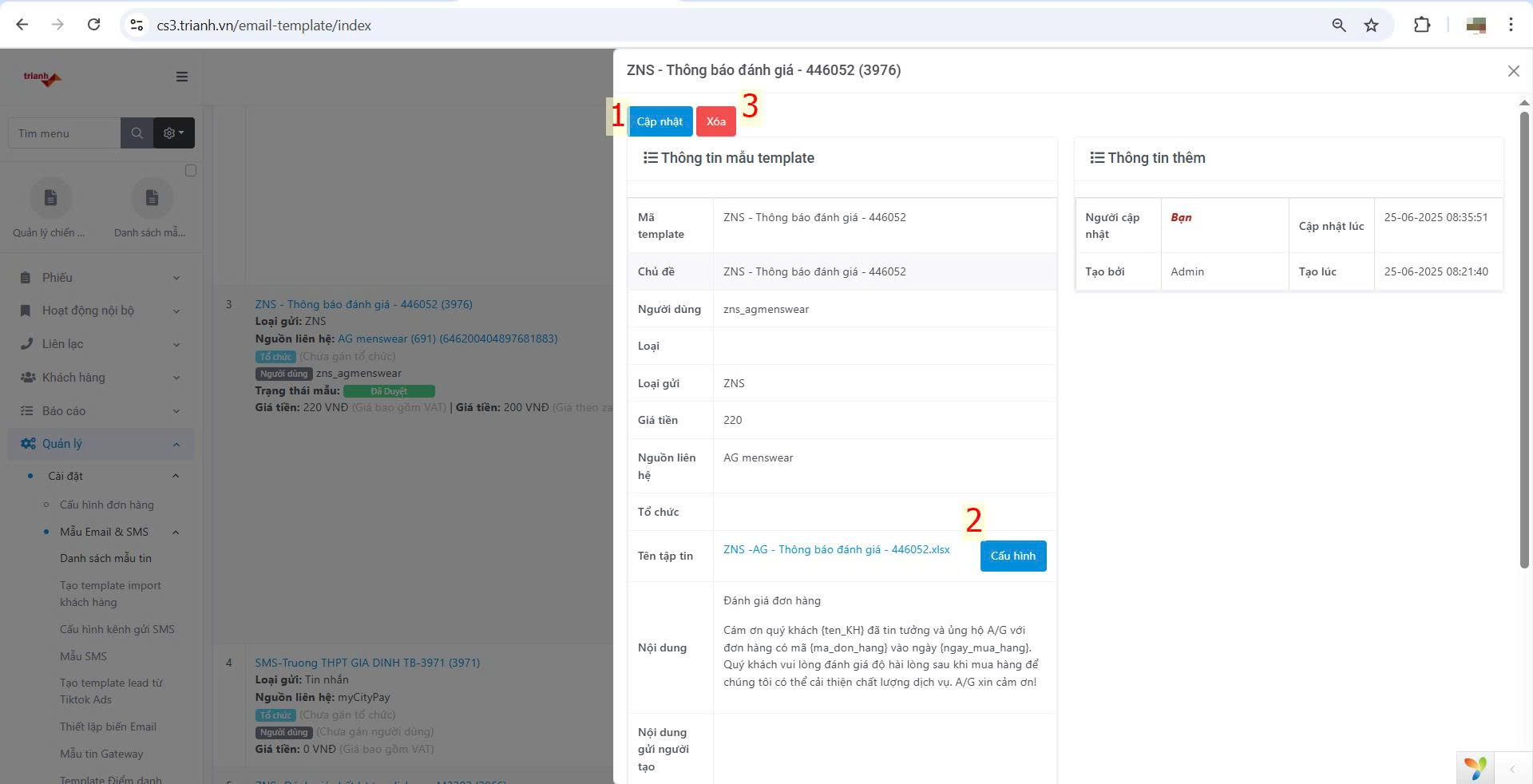
Task: Collapse Mẫu Email & SMS submenu
Action: click(x=112, y=532)
